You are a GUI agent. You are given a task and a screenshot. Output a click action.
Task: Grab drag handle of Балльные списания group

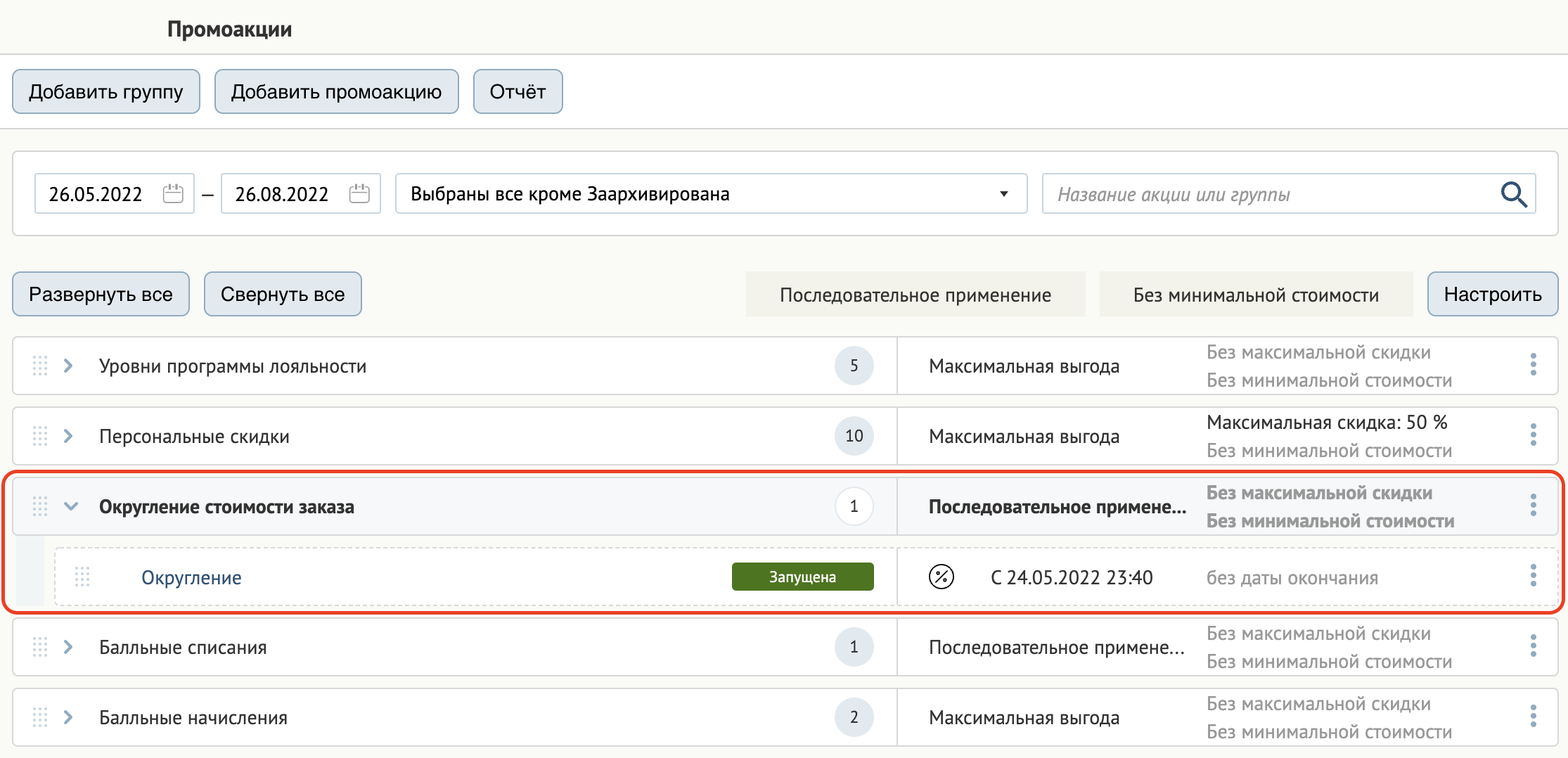pyautogui.click(x=40, y=647)
